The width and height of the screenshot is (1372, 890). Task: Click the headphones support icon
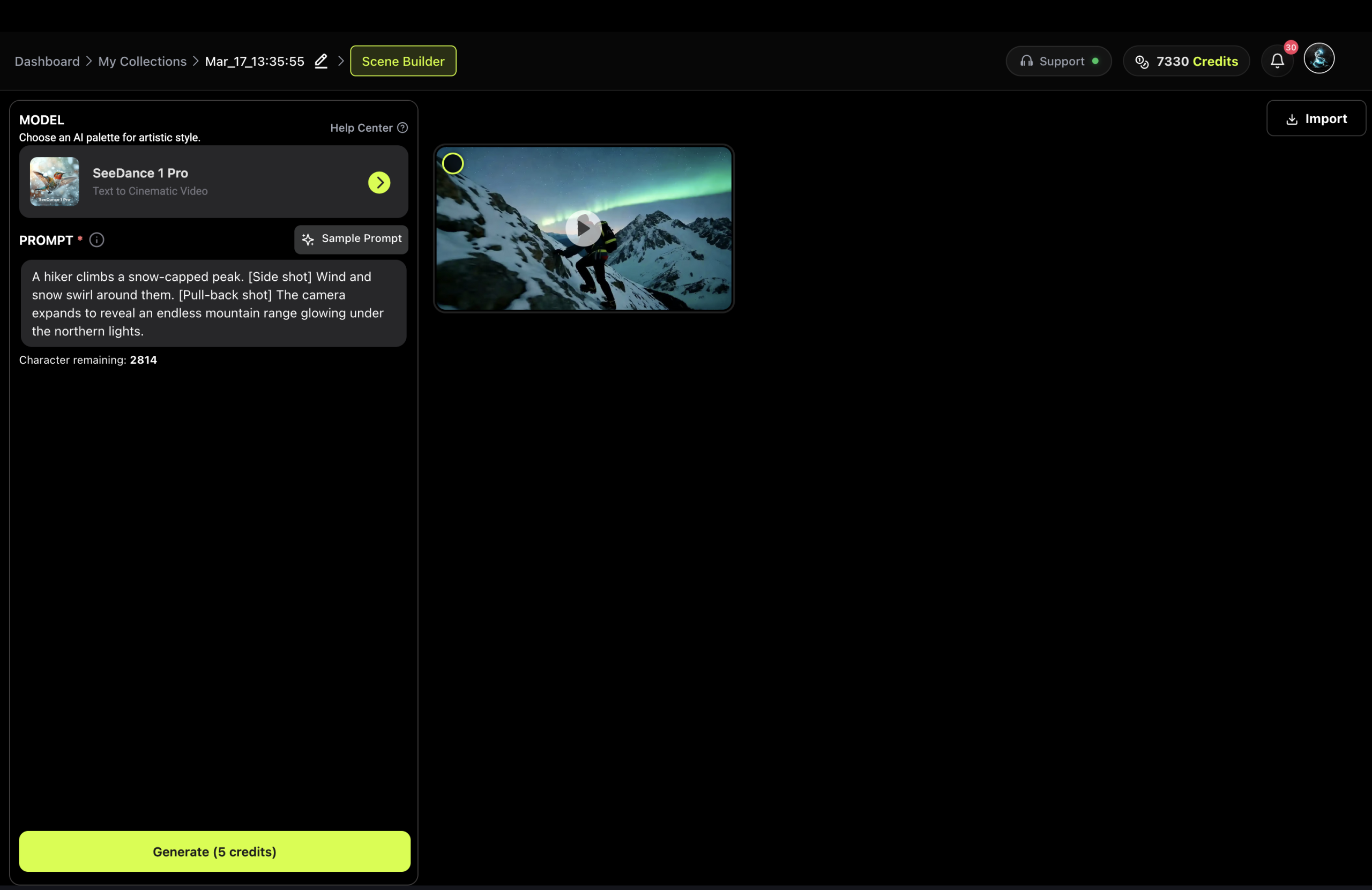click(x=1026, y=61)
